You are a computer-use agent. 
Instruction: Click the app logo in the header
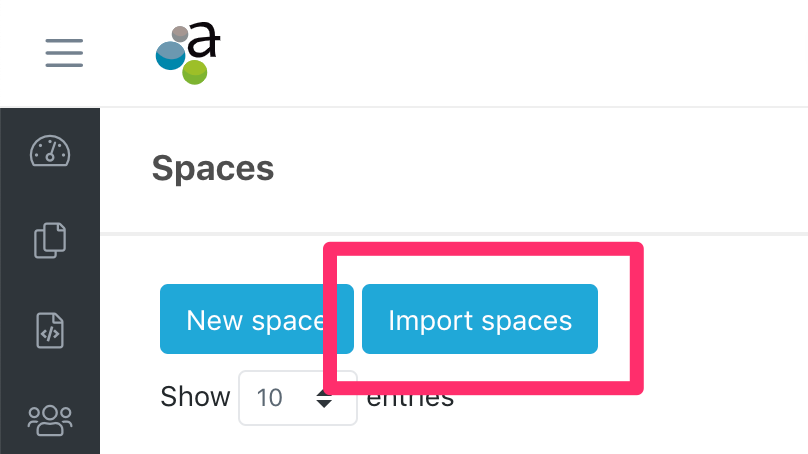(188, 53)
